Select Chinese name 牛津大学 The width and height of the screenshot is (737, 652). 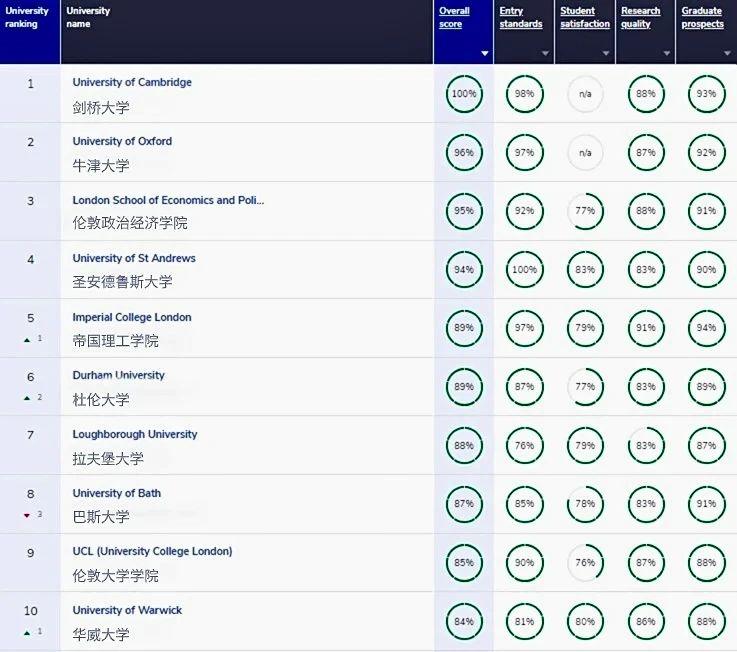tap(101, 165)
